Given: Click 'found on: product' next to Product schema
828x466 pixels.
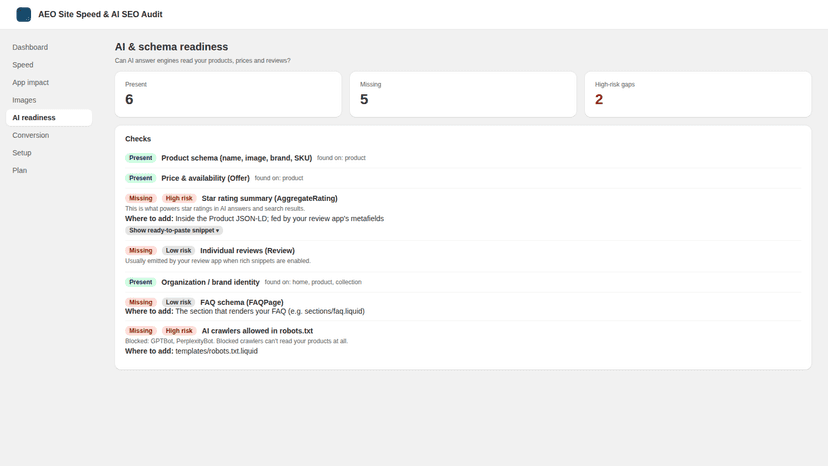Looking at the screenshot, I should (x=341, y=158).
